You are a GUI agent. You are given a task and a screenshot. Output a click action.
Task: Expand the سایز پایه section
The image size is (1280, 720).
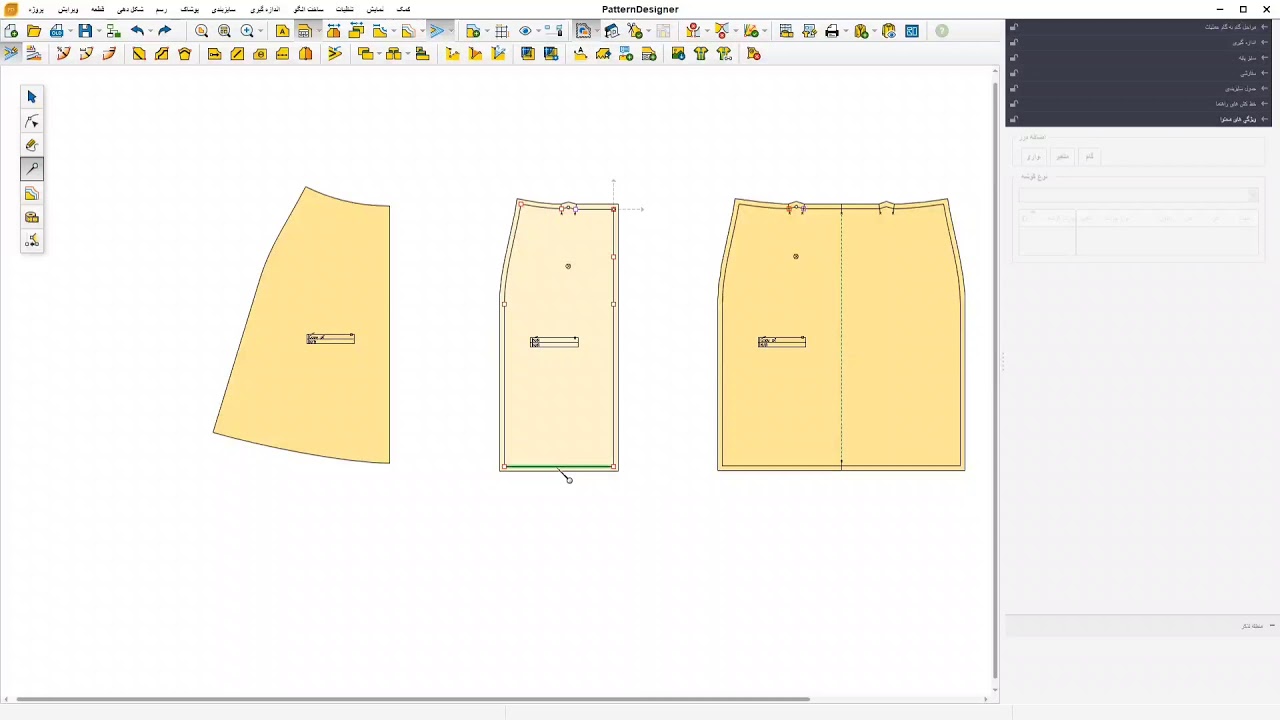coord(1265,58)
